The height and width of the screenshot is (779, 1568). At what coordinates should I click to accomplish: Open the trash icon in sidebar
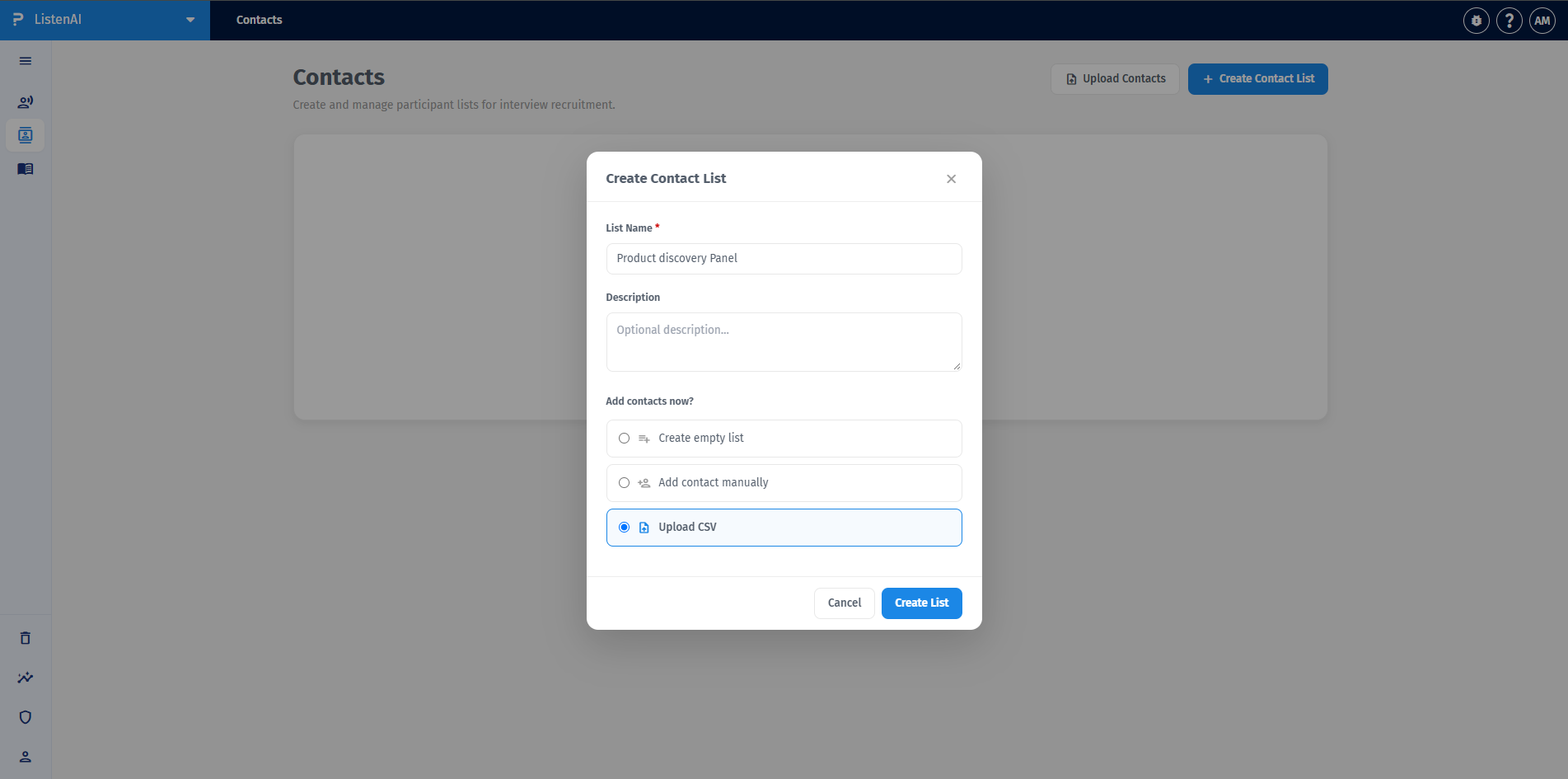[26, 638]
